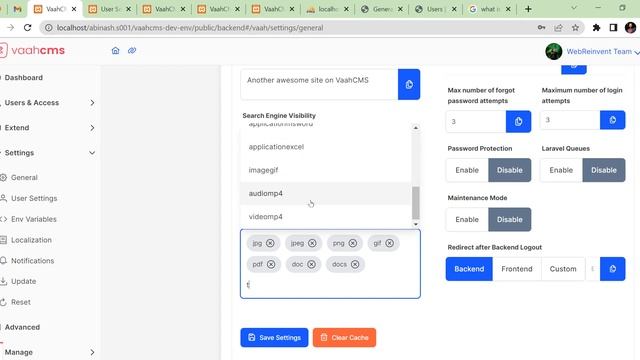The image size is (640, 360).
Task: Click the vaahcms logo
Action: coord(33,51)
